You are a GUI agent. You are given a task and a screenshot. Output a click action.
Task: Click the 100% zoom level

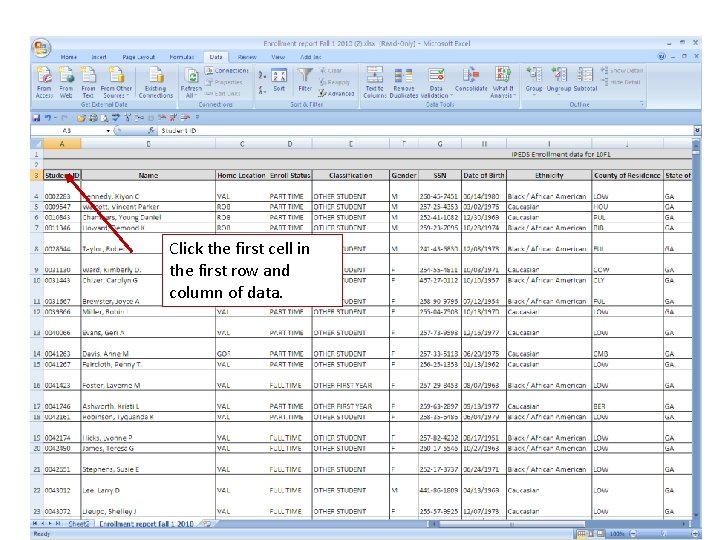click(x=617, y=534)
